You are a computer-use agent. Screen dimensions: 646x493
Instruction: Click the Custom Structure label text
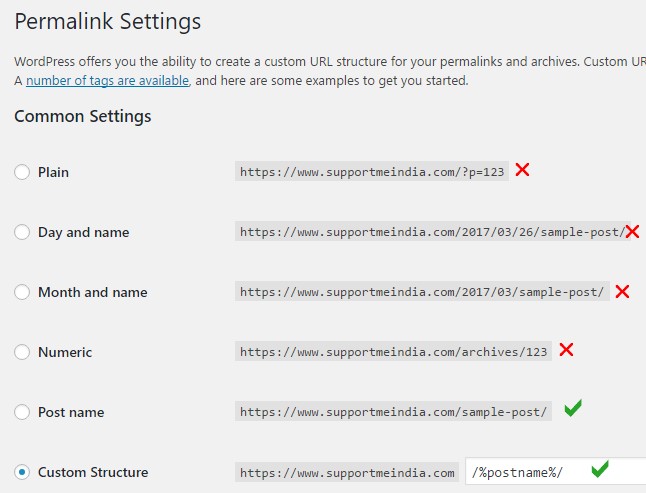[x=93, y=472]
